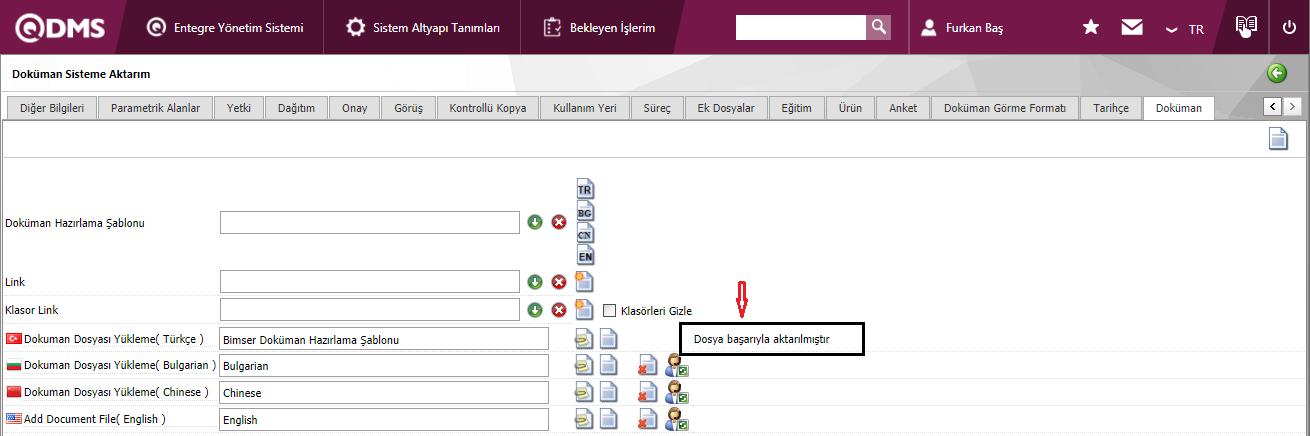1310x436 pixels.
Task: Click the power logout icon
Action: pyautogui.click(x=1289, y=27)
